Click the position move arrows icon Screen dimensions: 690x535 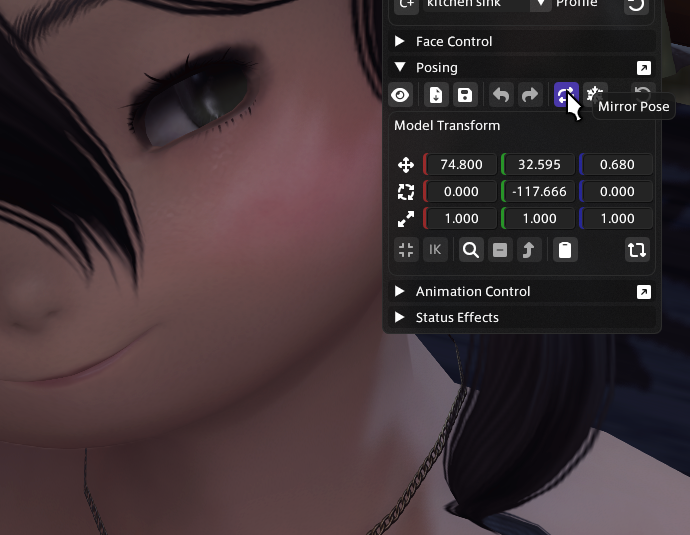pyautogui.click(x=406, y=165)
